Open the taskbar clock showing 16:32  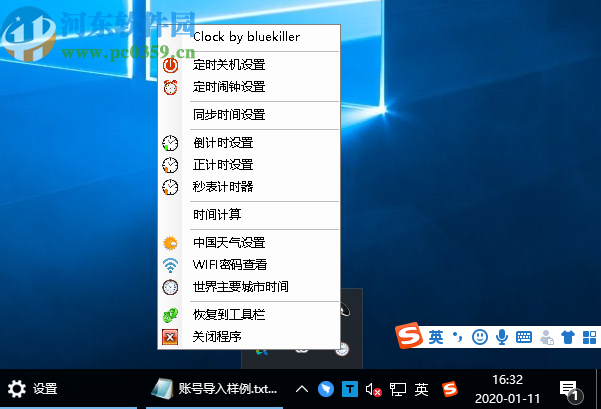[x=507, y=389]
